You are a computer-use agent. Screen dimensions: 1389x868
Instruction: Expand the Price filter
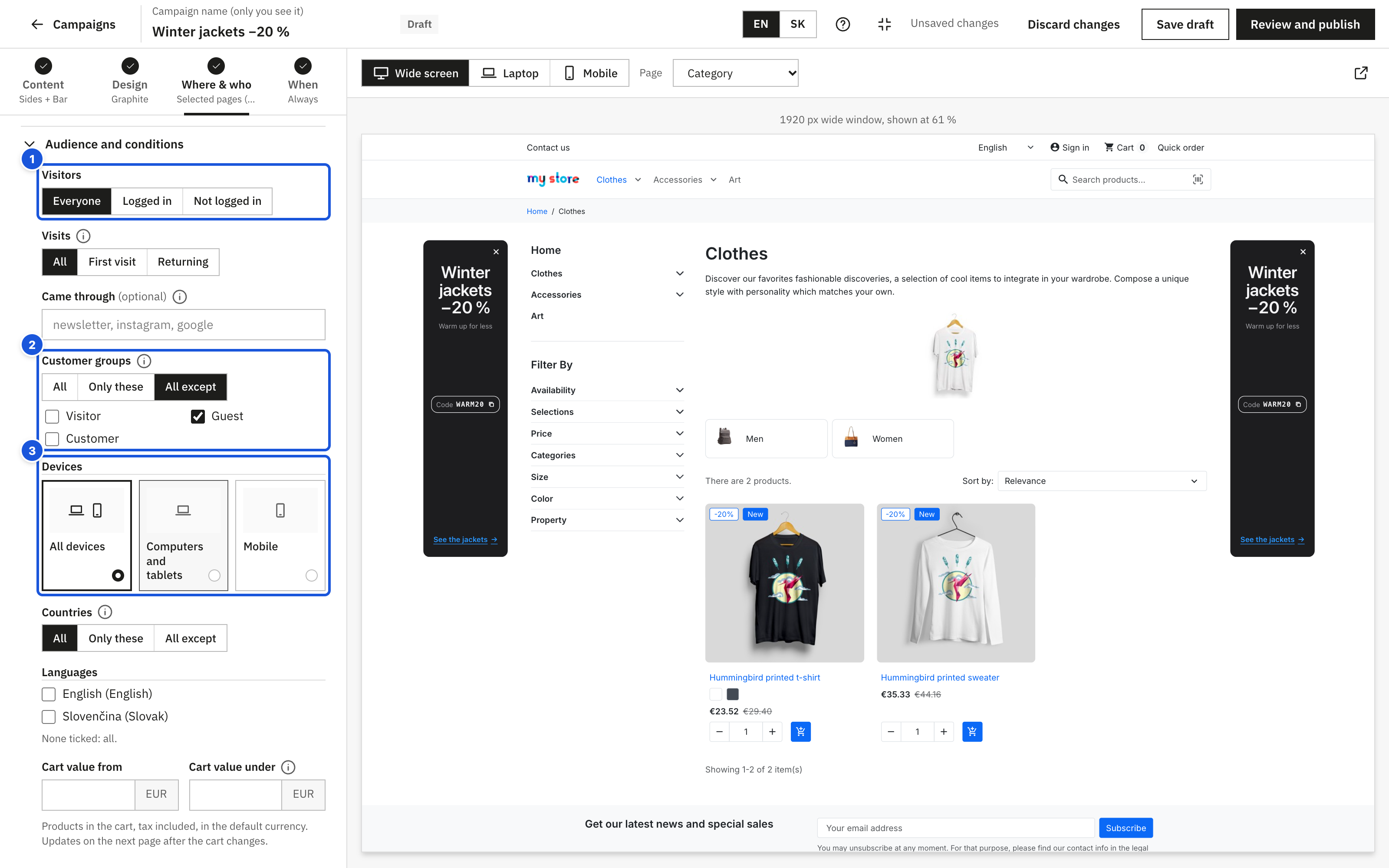607,434
